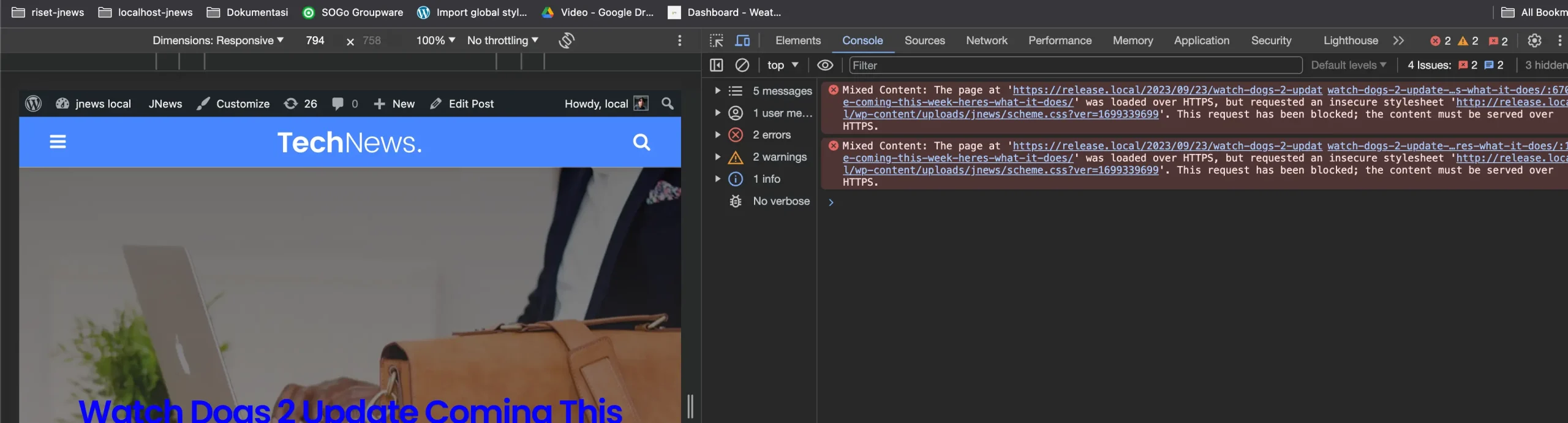
Task: Click the TechNews. site logo
Action: point(350,142)
